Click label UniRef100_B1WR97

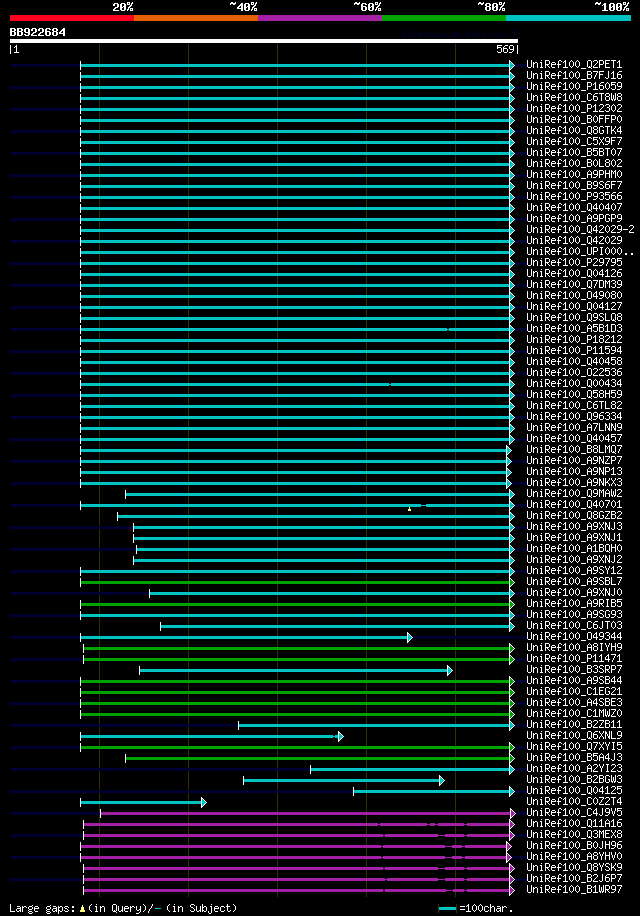coord(574,890)
